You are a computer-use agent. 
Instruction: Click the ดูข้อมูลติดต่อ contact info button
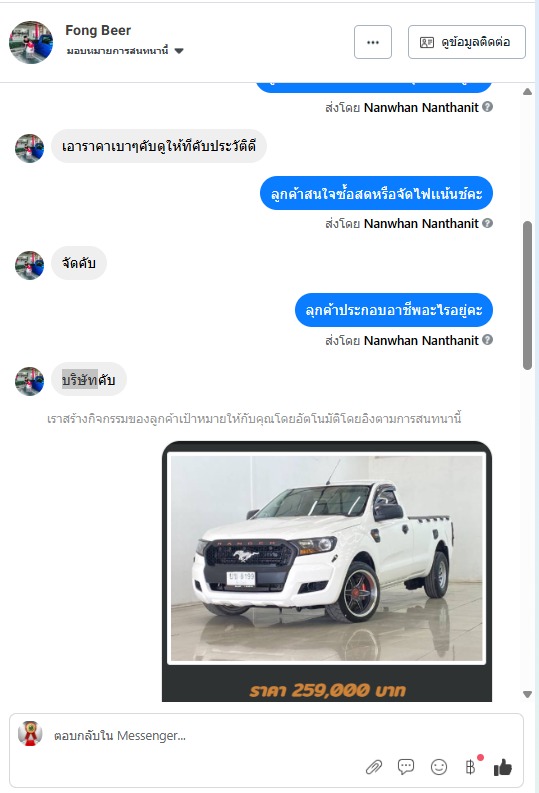click(x=467, y=42)
